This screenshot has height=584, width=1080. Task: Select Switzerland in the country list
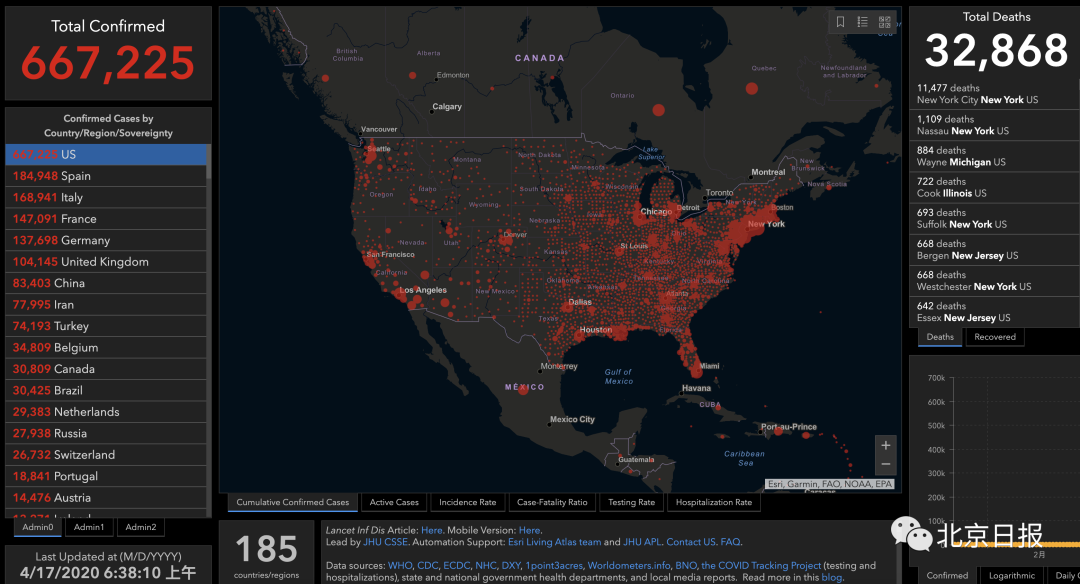105,455
